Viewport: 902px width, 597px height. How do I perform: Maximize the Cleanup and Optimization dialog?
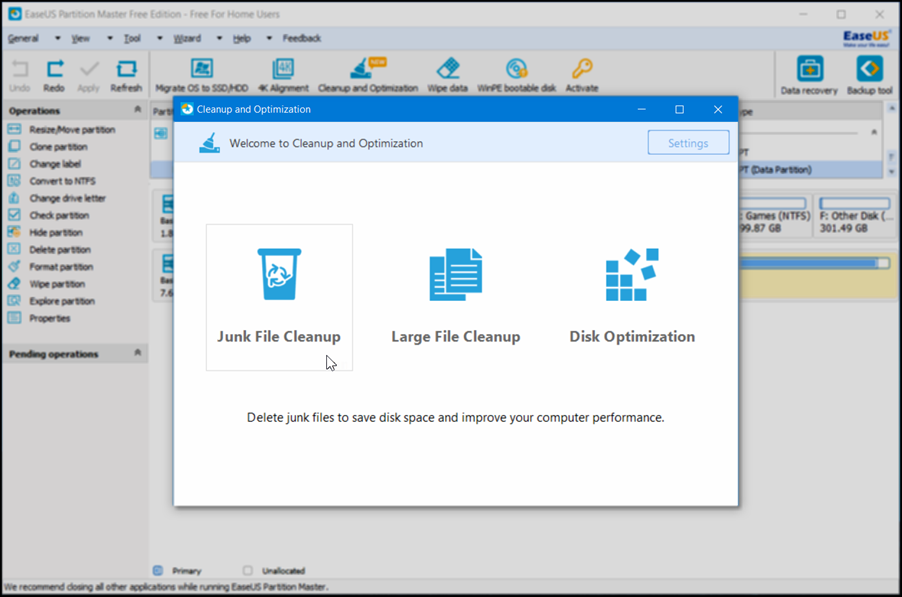click(679, 109)
